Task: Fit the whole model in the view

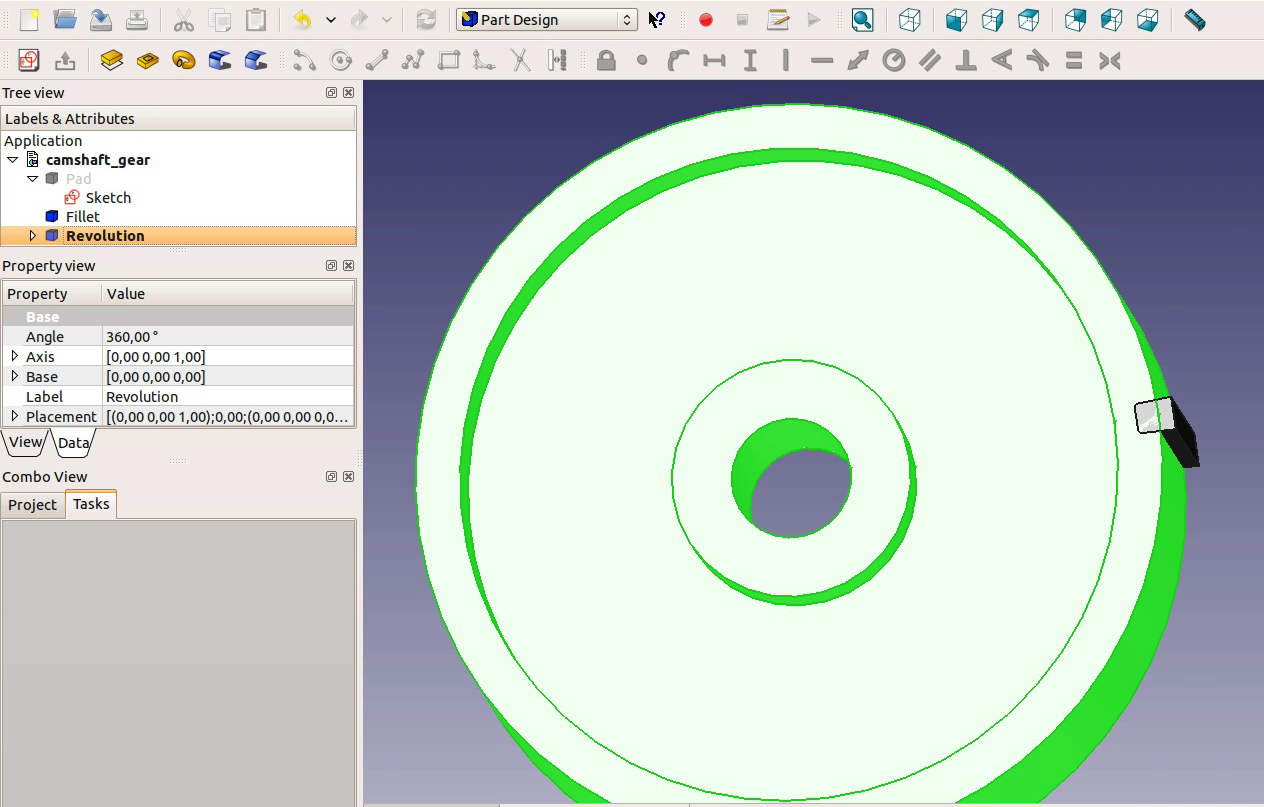Action: [x=862, y=19]
